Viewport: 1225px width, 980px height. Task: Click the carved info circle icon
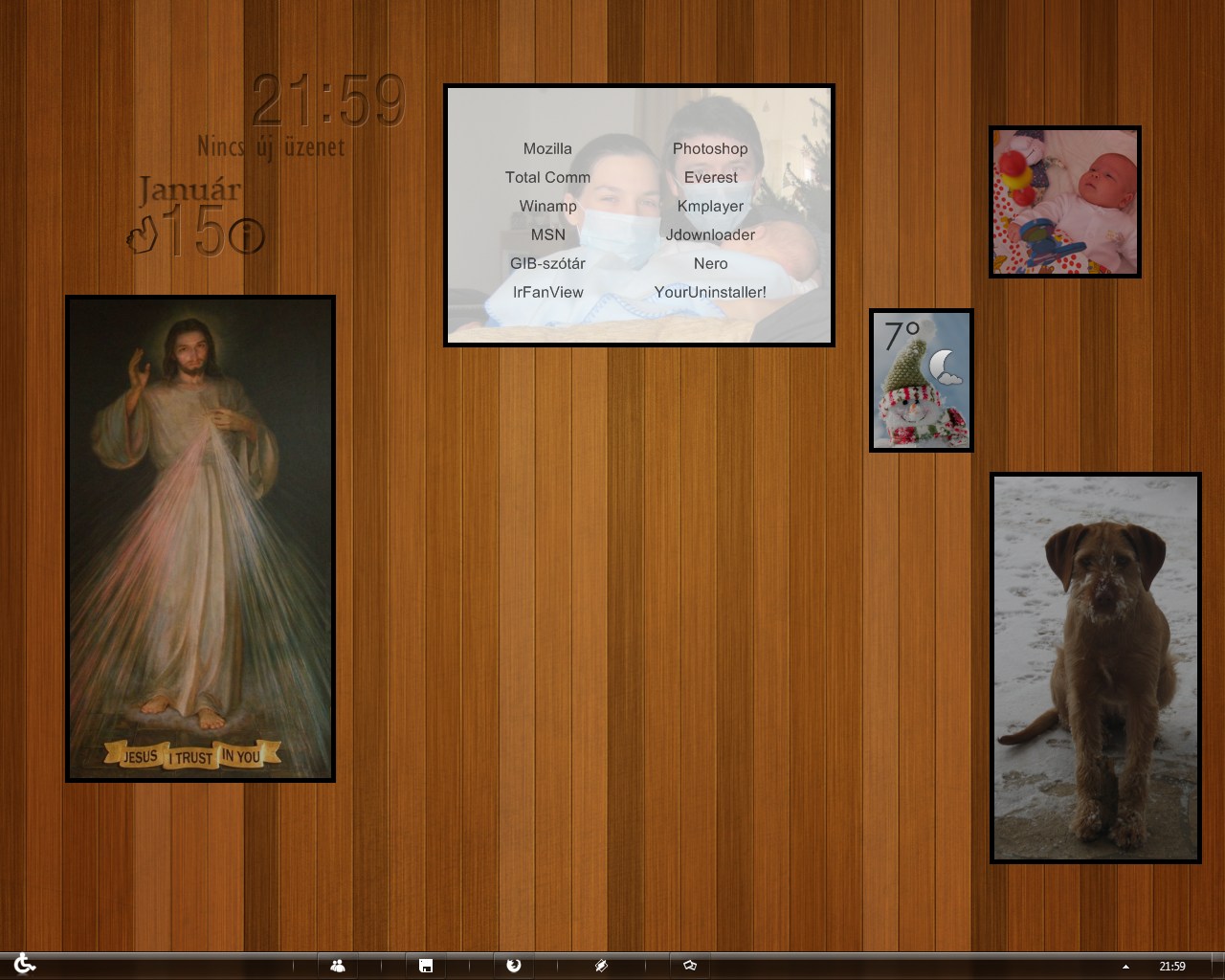click(247, 235)
